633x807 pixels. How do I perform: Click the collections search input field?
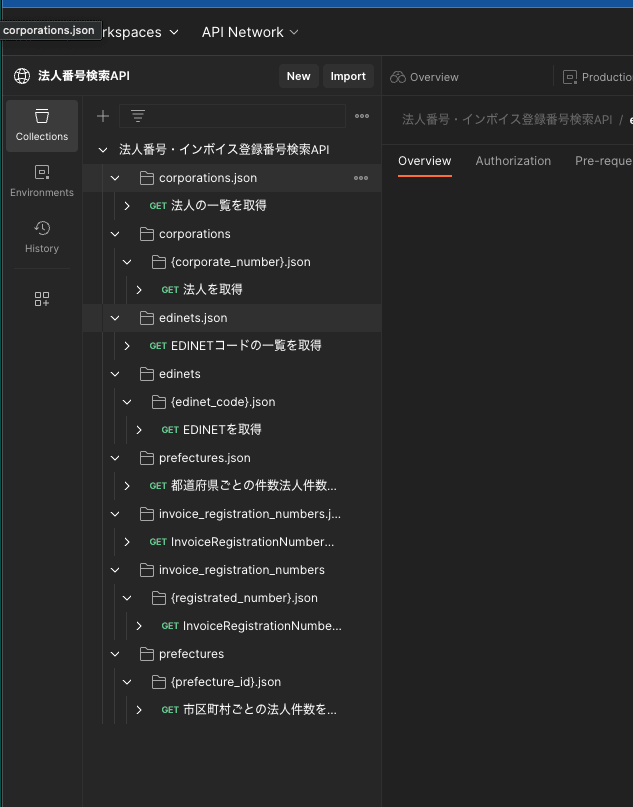[232, 116]
